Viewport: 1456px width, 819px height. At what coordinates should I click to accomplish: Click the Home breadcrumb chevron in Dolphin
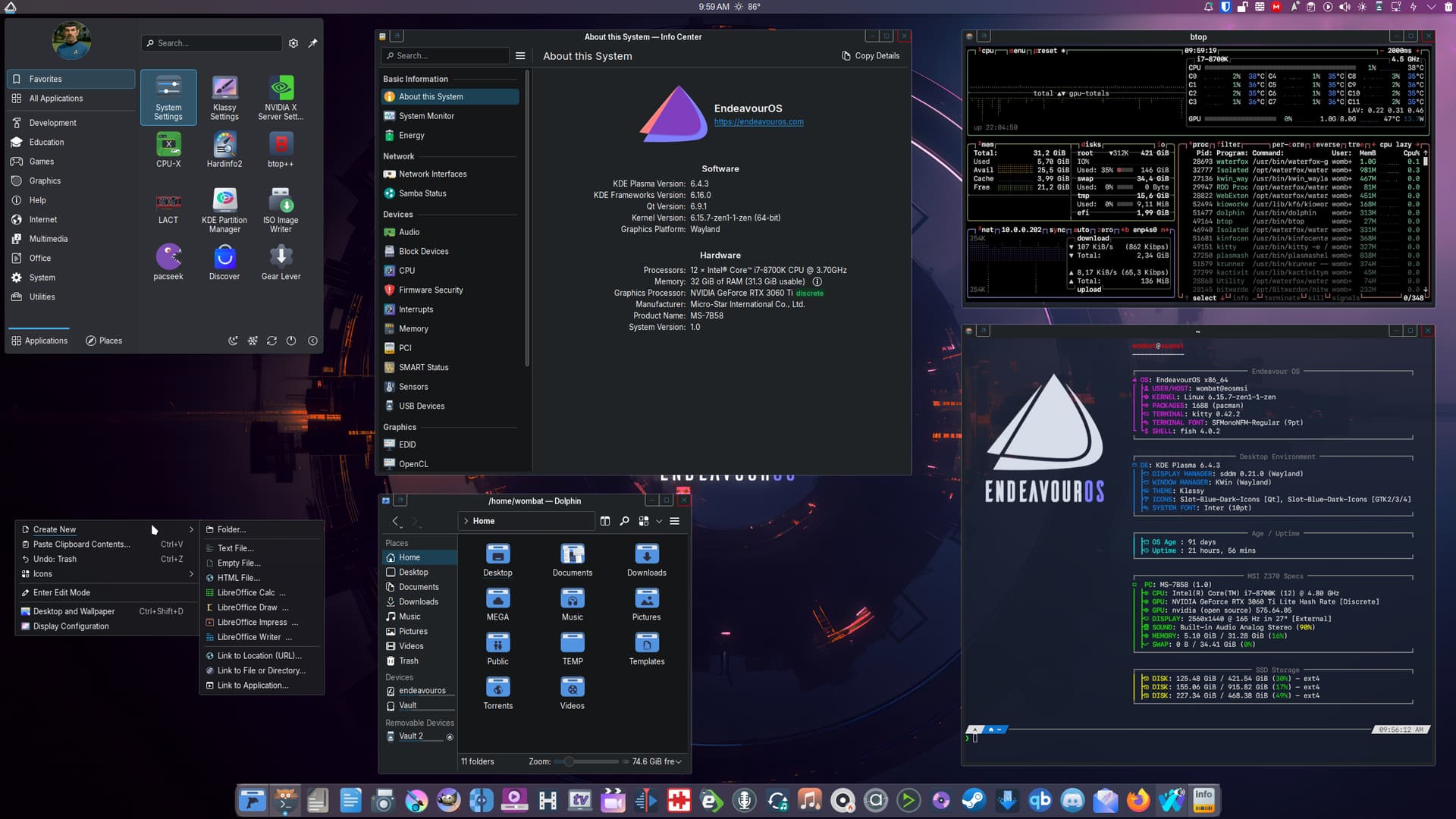[466, 521]
